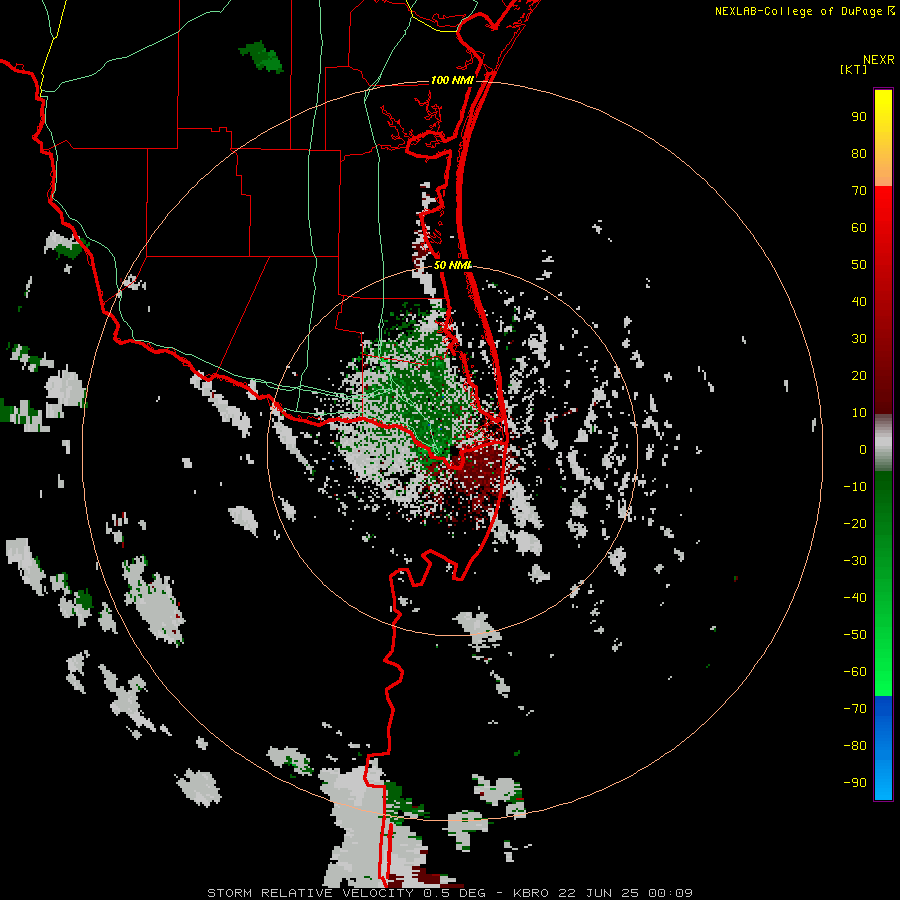Click the -90 value on velocity scale
Image resolution: width=900 pixels, height=900 pixels.
tap(855, 783)
